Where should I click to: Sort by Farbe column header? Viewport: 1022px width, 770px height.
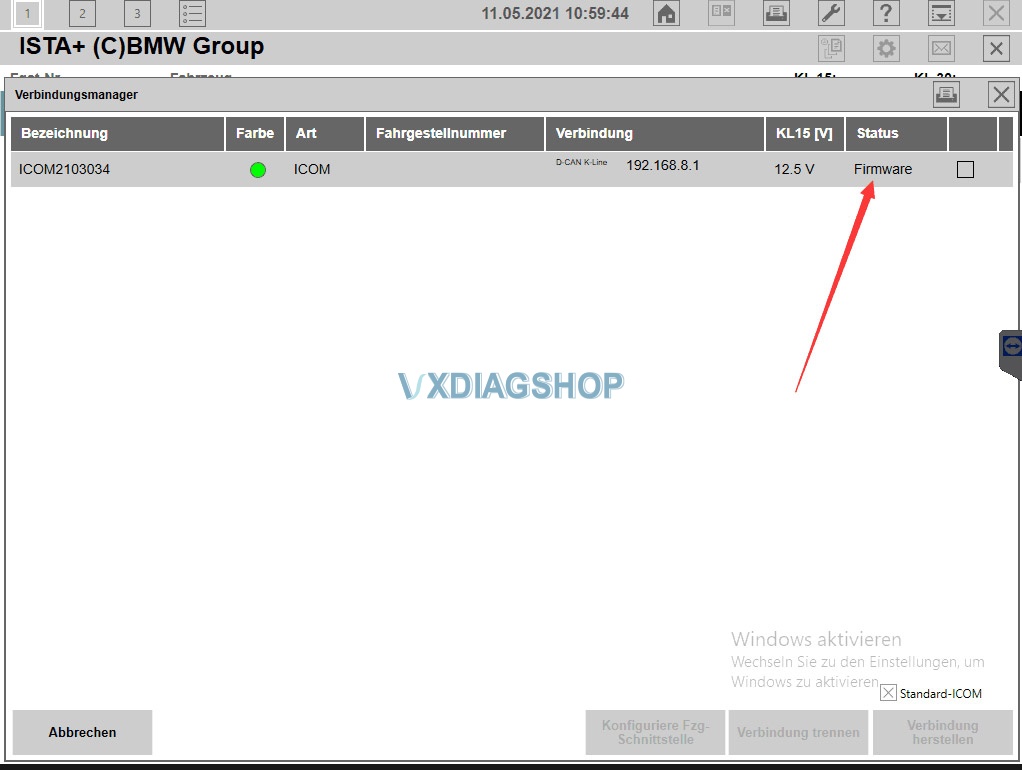pos(255,134)
